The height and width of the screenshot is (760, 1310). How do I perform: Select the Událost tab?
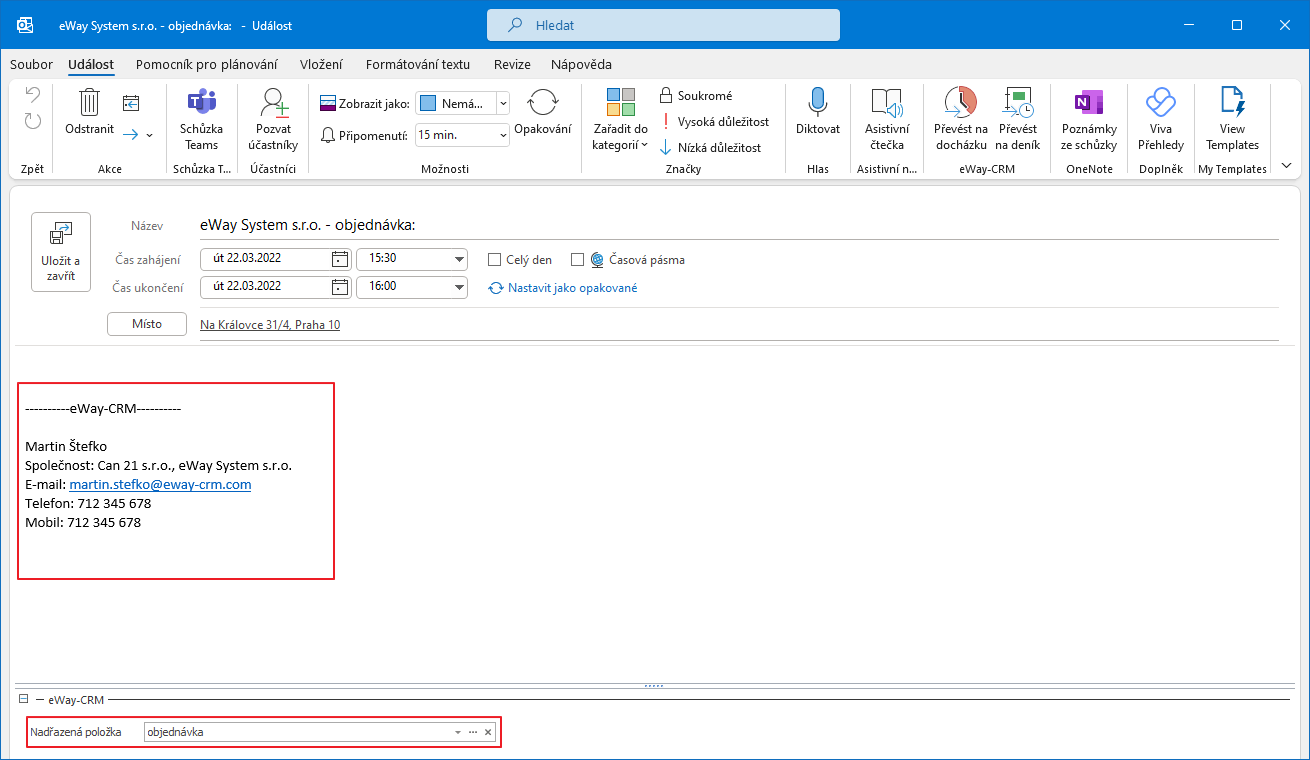pos(91,64)
